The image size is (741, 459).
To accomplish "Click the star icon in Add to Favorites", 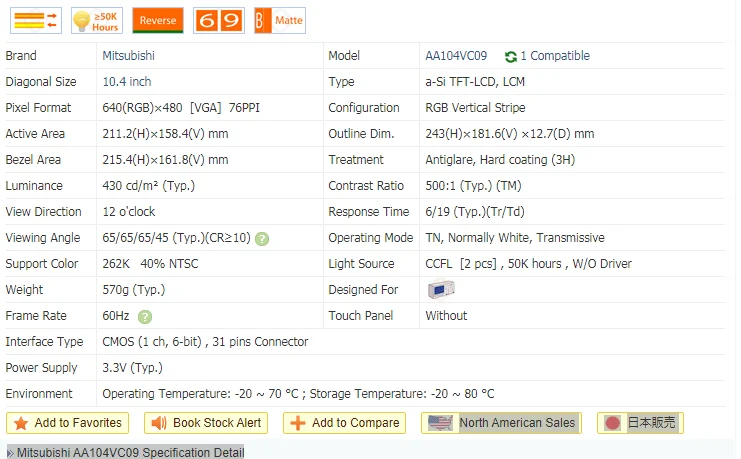I will coord(21,423).
